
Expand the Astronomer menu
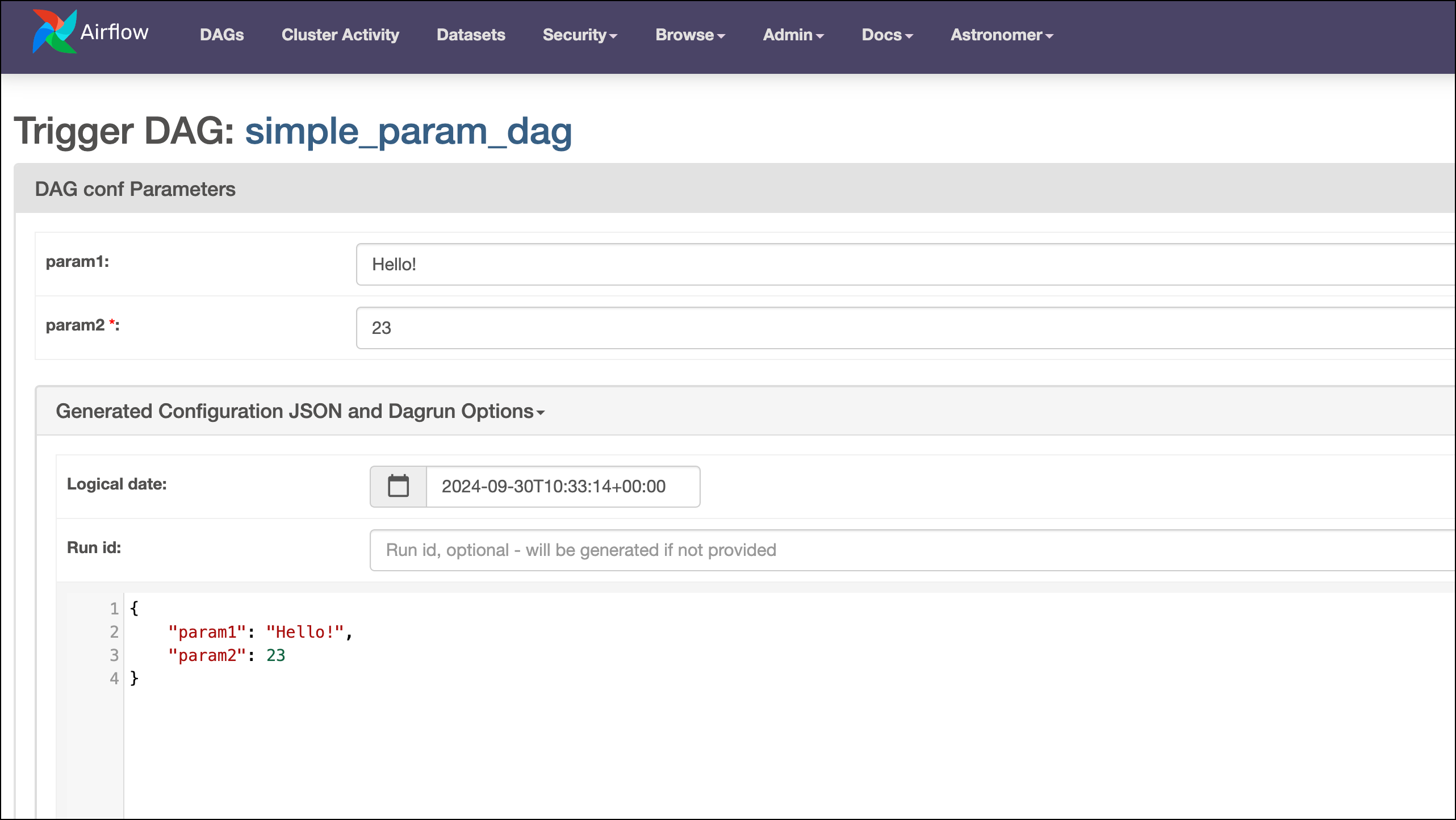[996, 35]
